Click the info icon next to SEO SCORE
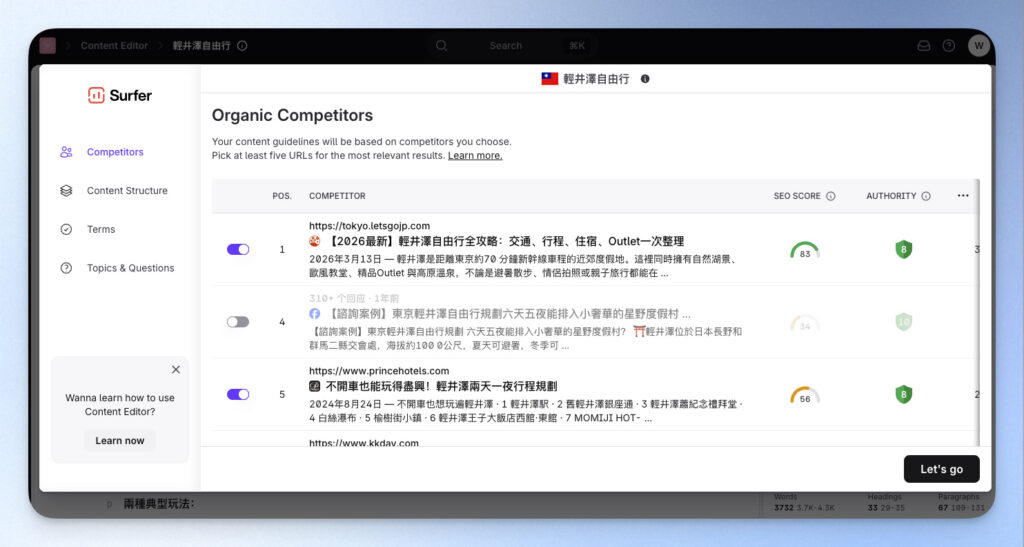The height and width of the screenshot is (547, 1024). click(831, 196)
